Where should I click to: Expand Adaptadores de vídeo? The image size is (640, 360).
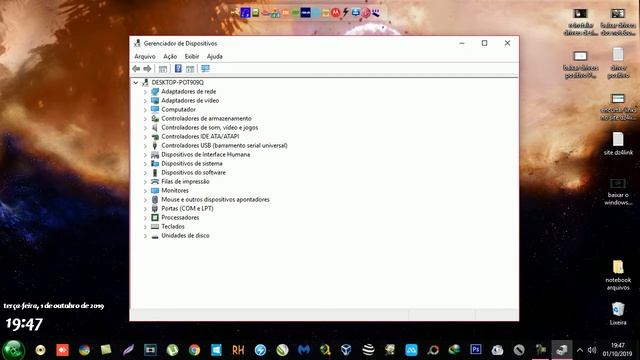coord(145,101)
